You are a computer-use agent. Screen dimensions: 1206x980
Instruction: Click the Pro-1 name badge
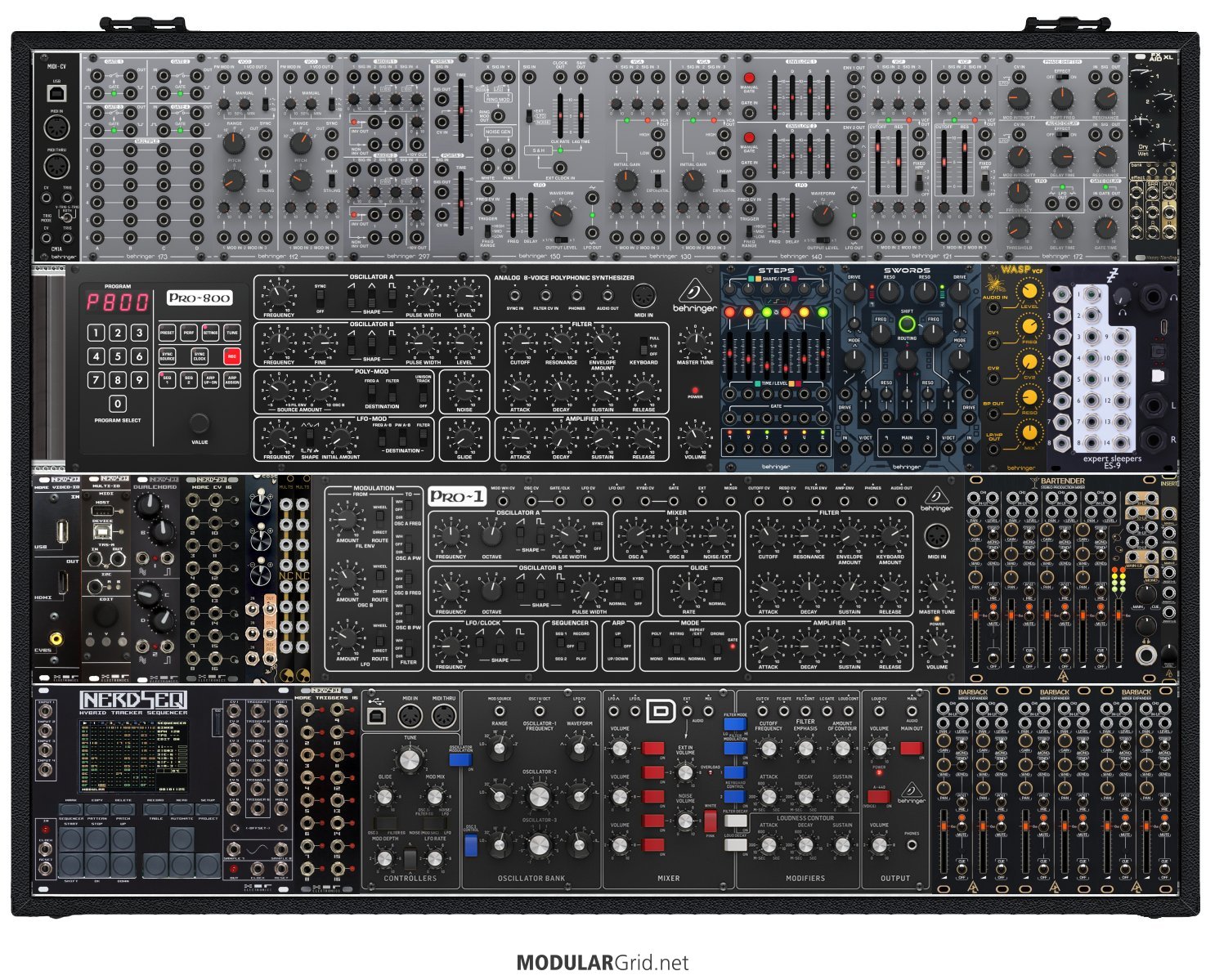(x=458, y=495)
